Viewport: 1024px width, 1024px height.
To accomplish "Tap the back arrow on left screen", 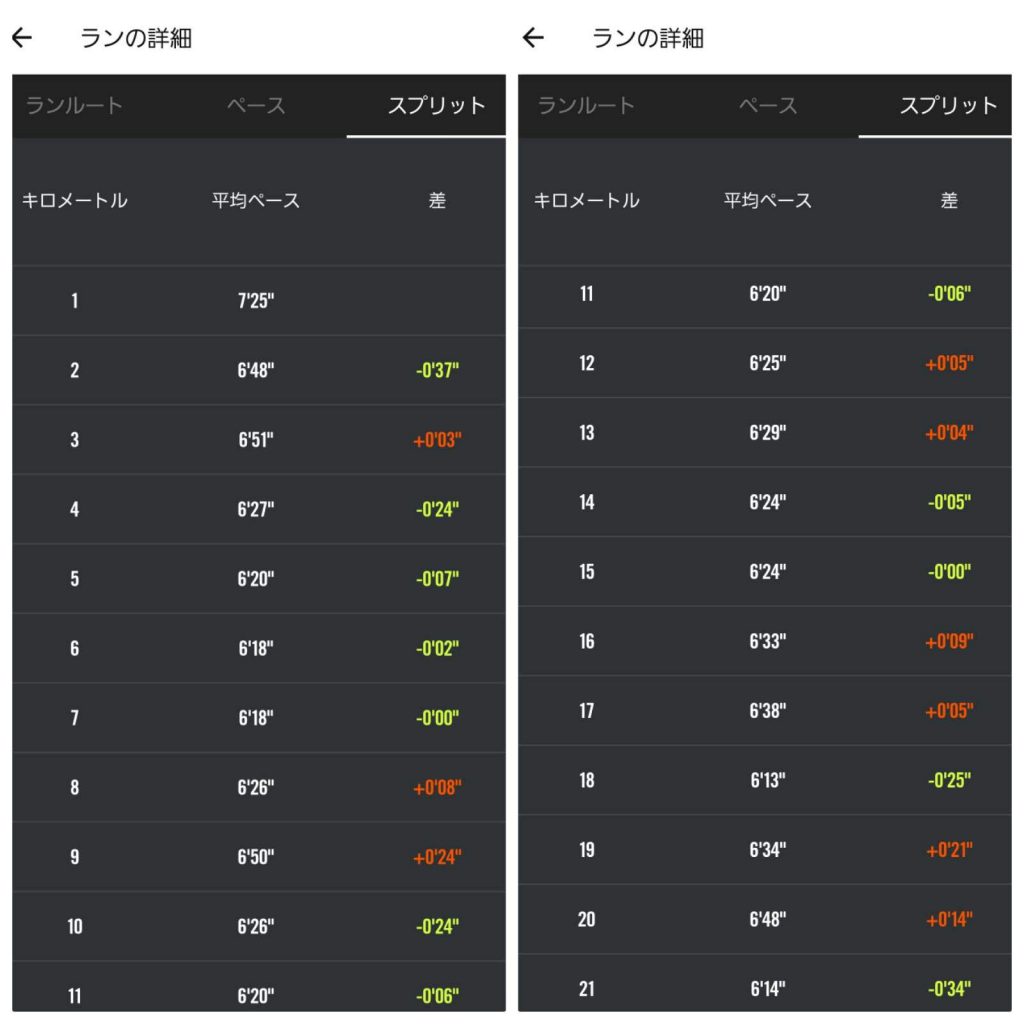I will 22,38.
